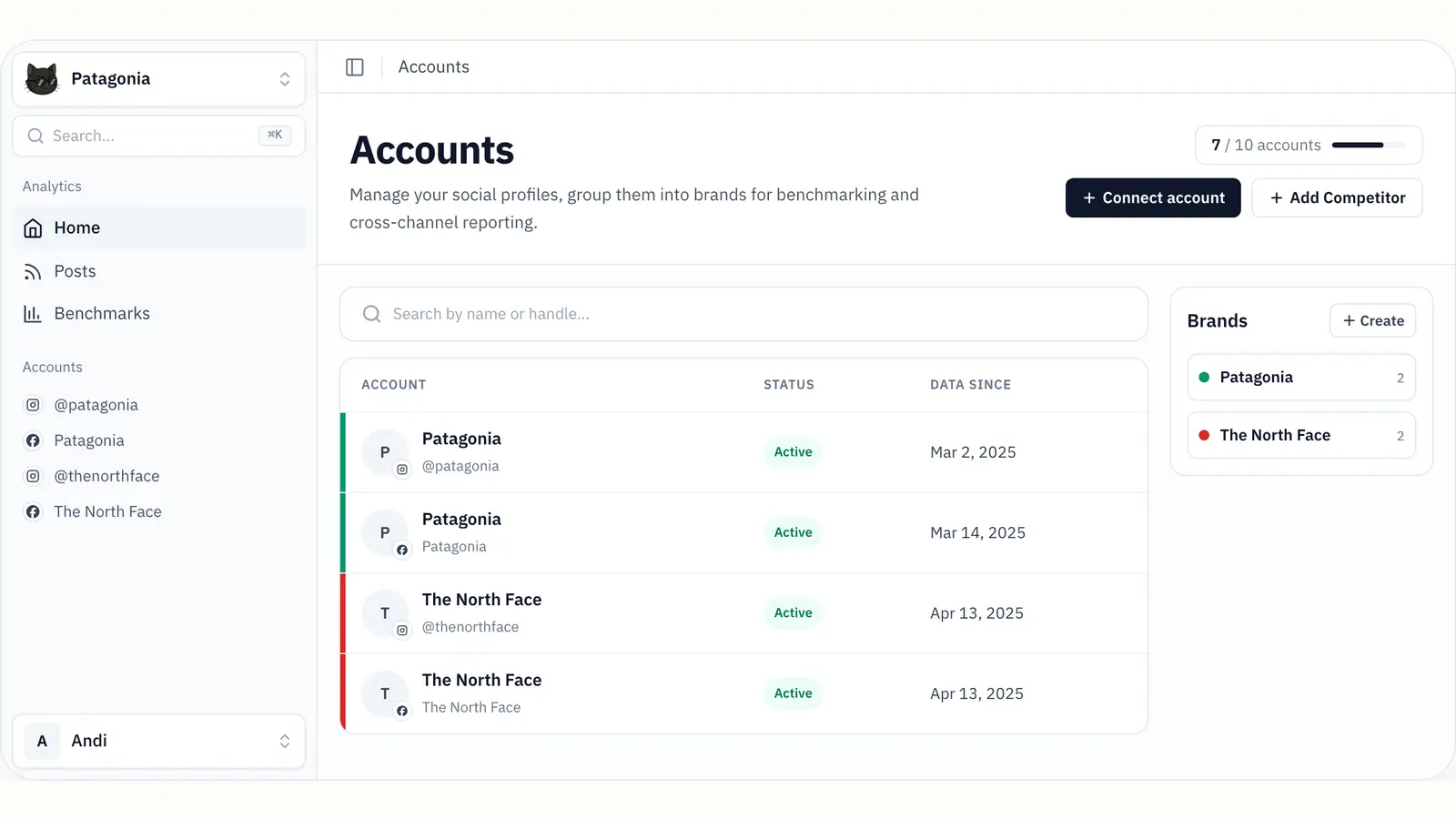Click the Connect account button
This screenshot has height=819, width=1456.
pos(1153,198)
